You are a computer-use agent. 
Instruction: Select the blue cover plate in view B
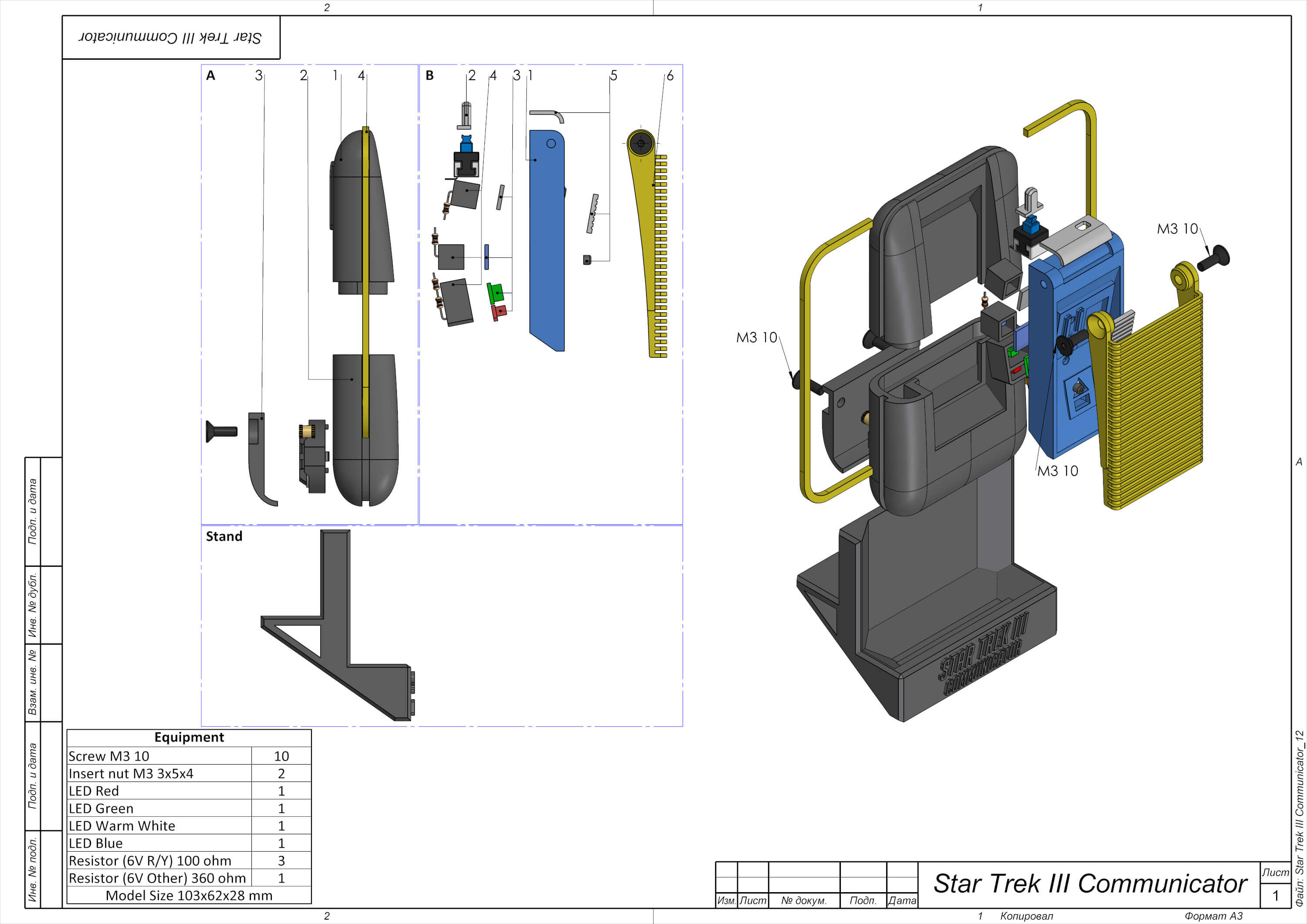click(x=546, y=239)
